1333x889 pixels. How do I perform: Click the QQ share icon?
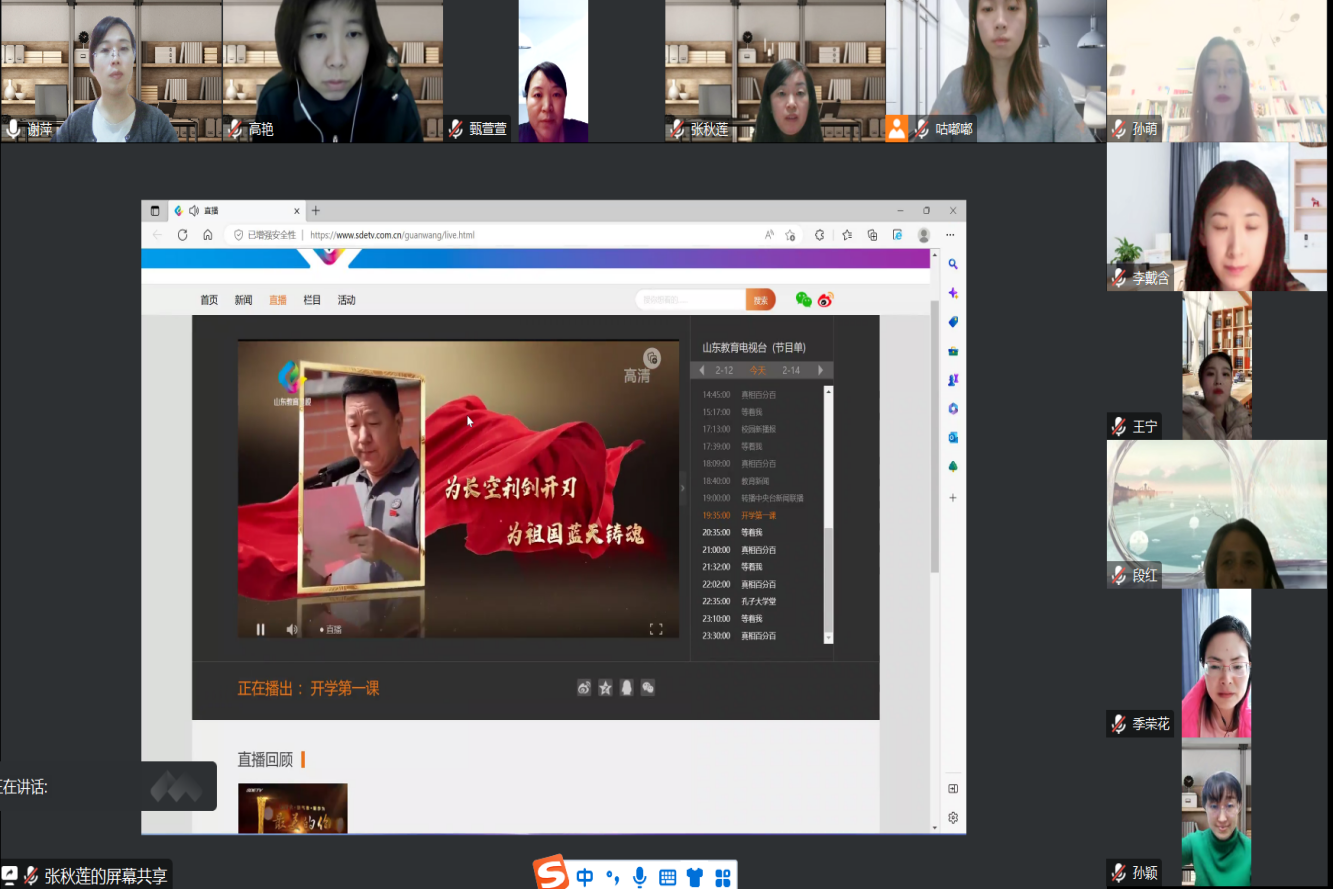627,688
